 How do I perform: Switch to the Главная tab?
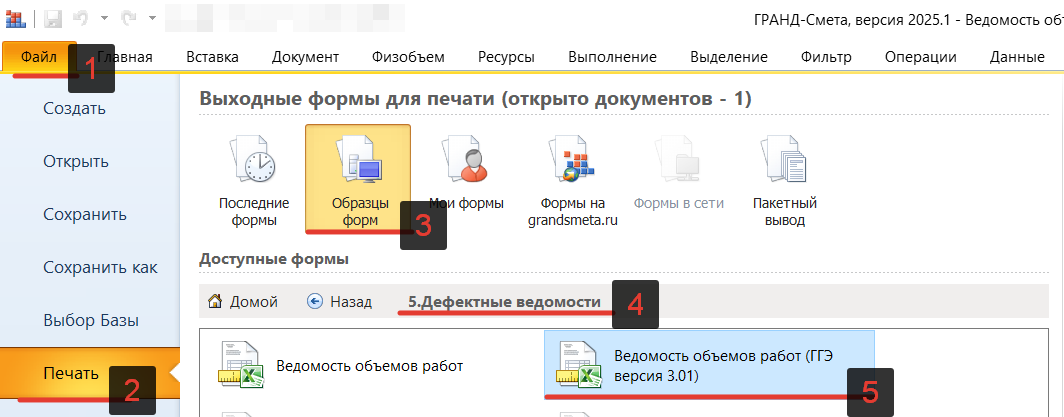tap(124, 57)
